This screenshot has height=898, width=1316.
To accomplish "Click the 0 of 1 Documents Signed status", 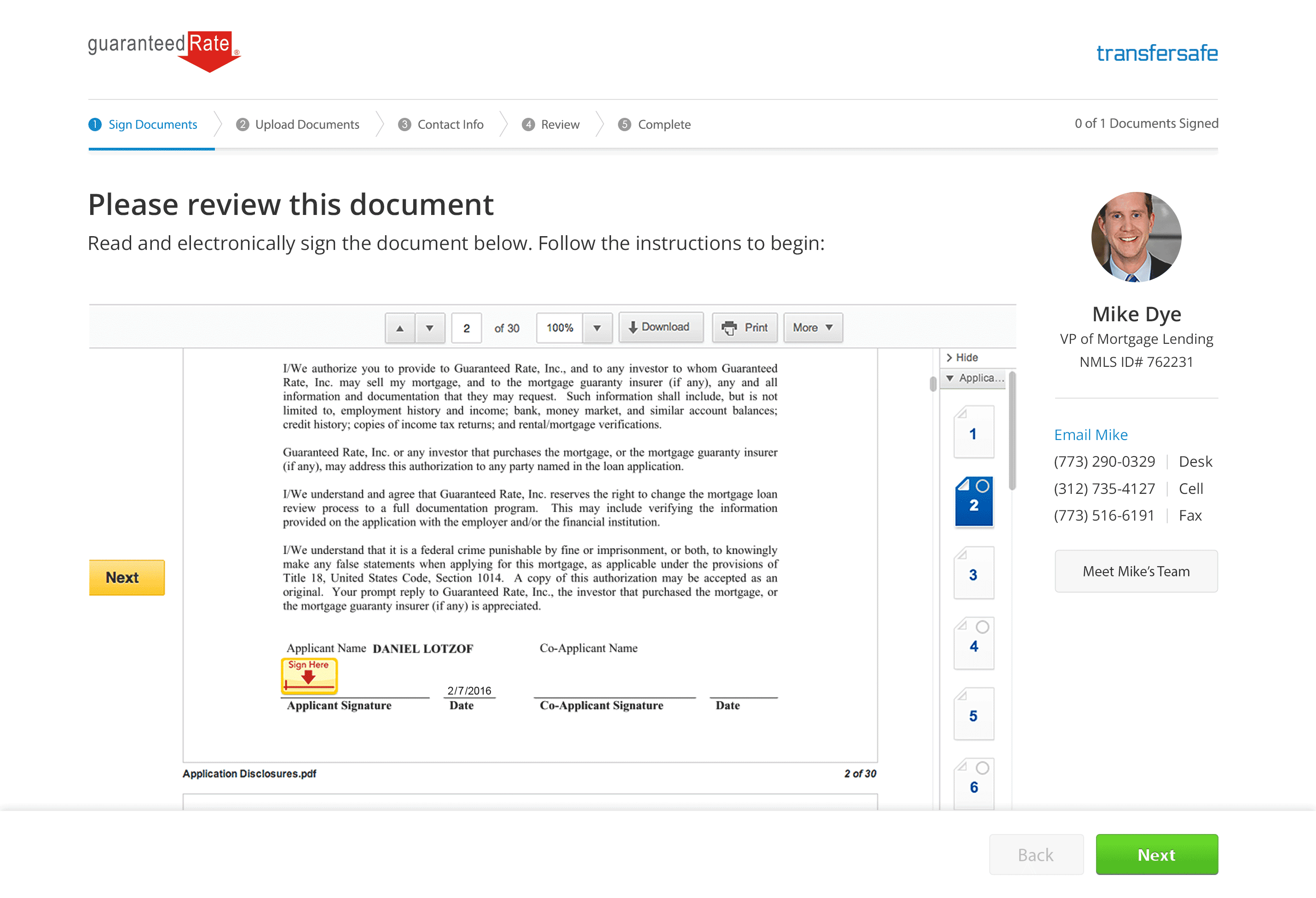I will 1147,123.
